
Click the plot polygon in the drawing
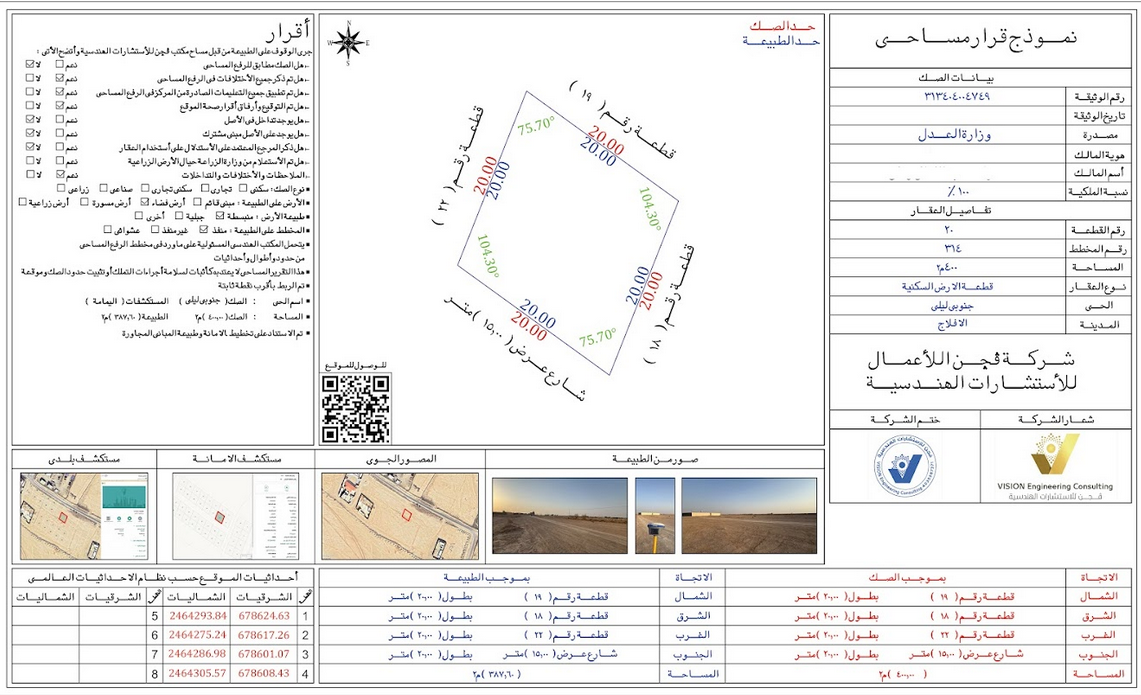pos(568,233)
